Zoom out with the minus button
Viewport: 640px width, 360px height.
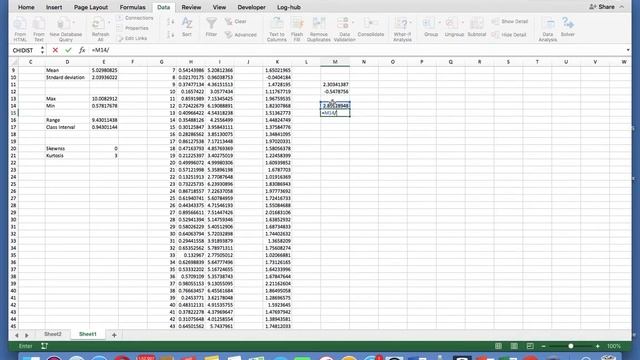(x=543, y=346)
